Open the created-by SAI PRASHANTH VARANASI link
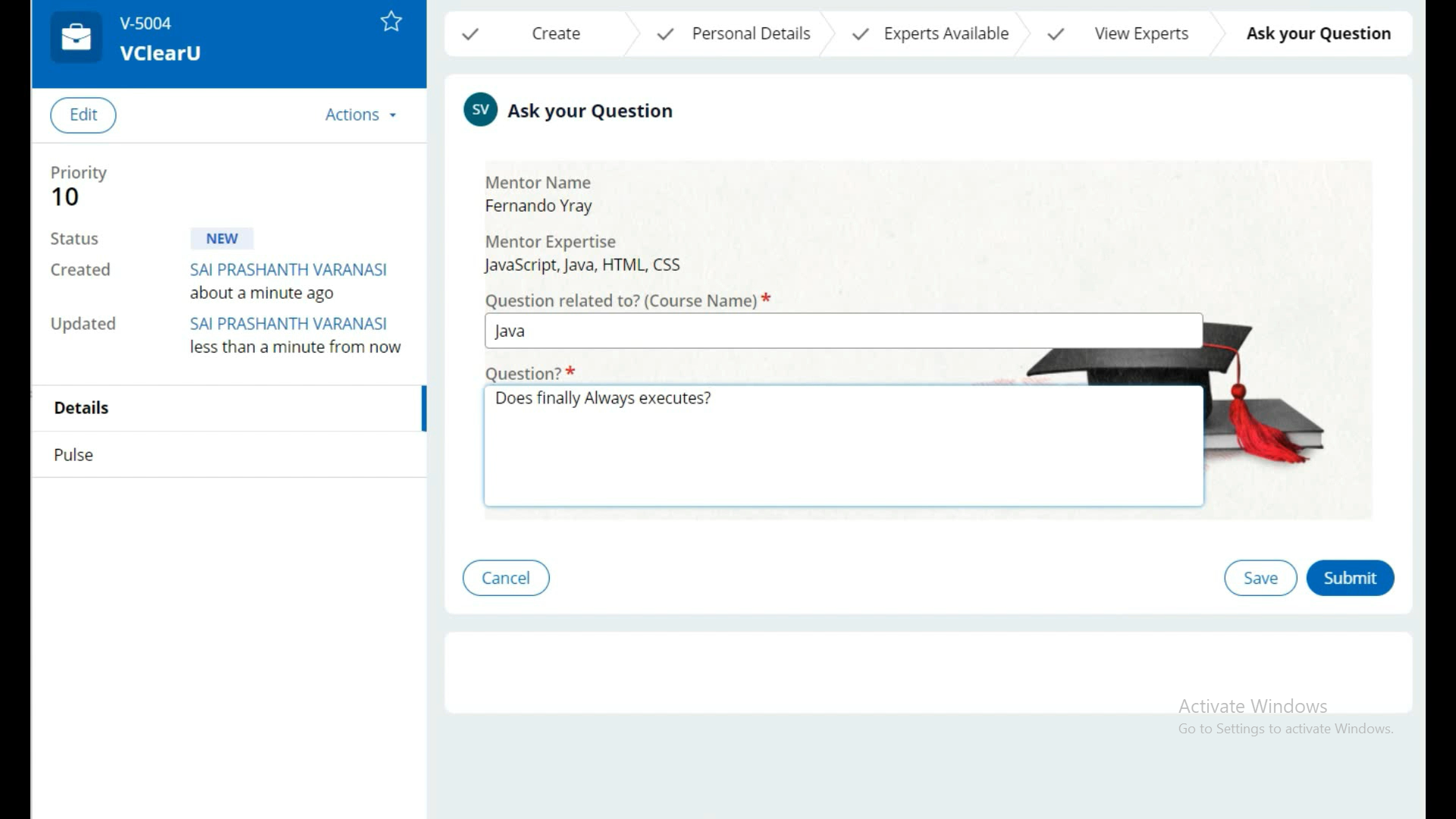The width and height of the screenshot is (1456, 819). pyautogui.click(x=288, y=270)
